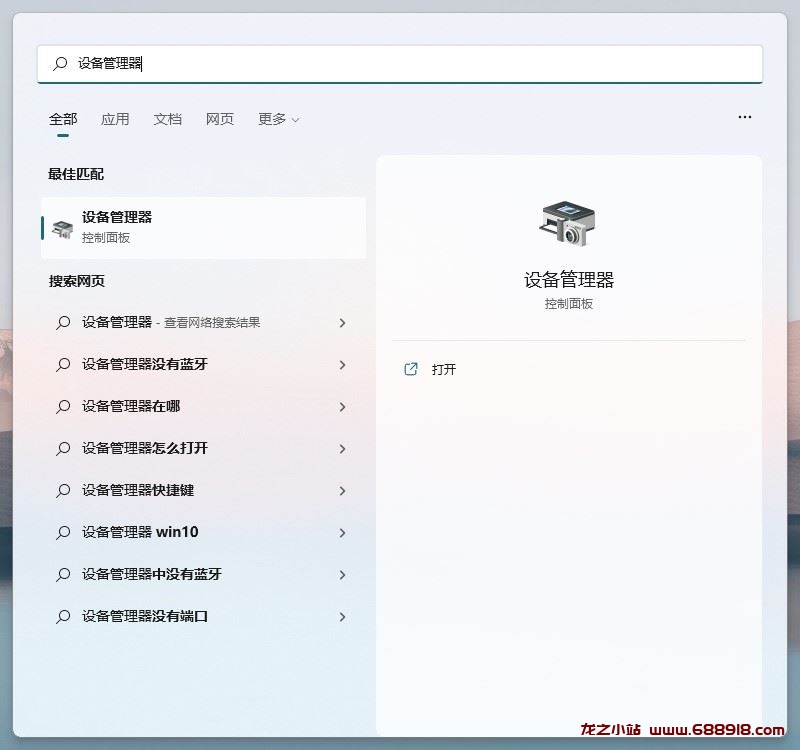Image resolution: width=800 pixels, height=750 pixels.
Task: Click search icon beside 设备管理器怎么打开
Action: 63,448
